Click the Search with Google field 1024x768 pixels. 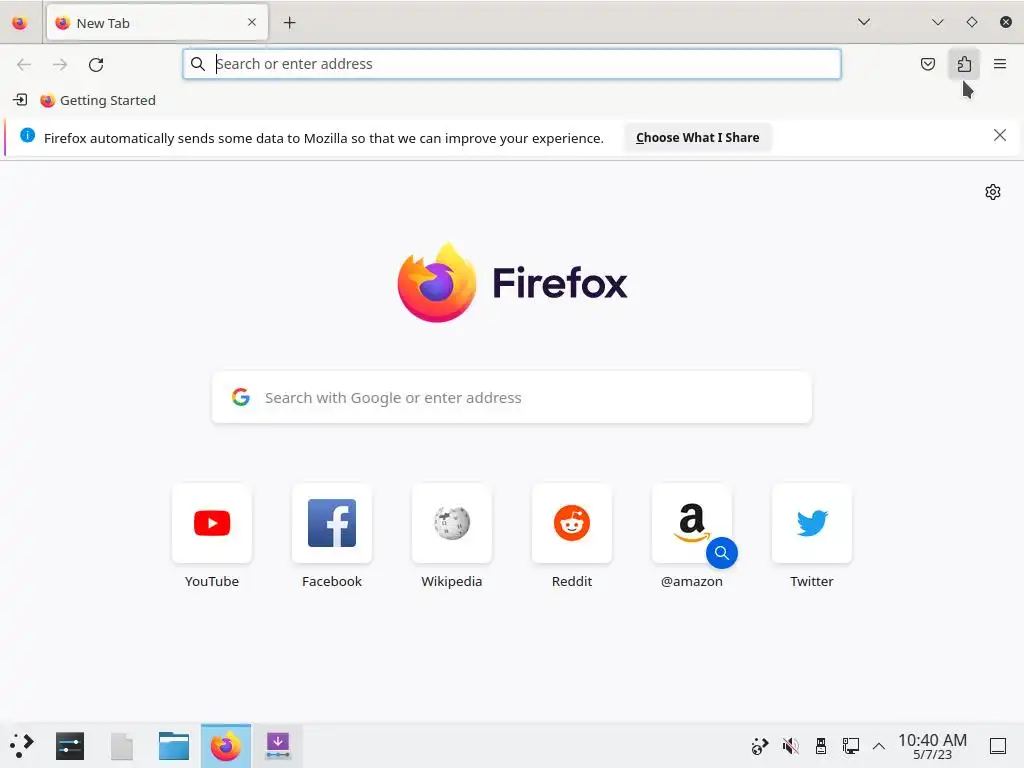[x=512, y=398]
